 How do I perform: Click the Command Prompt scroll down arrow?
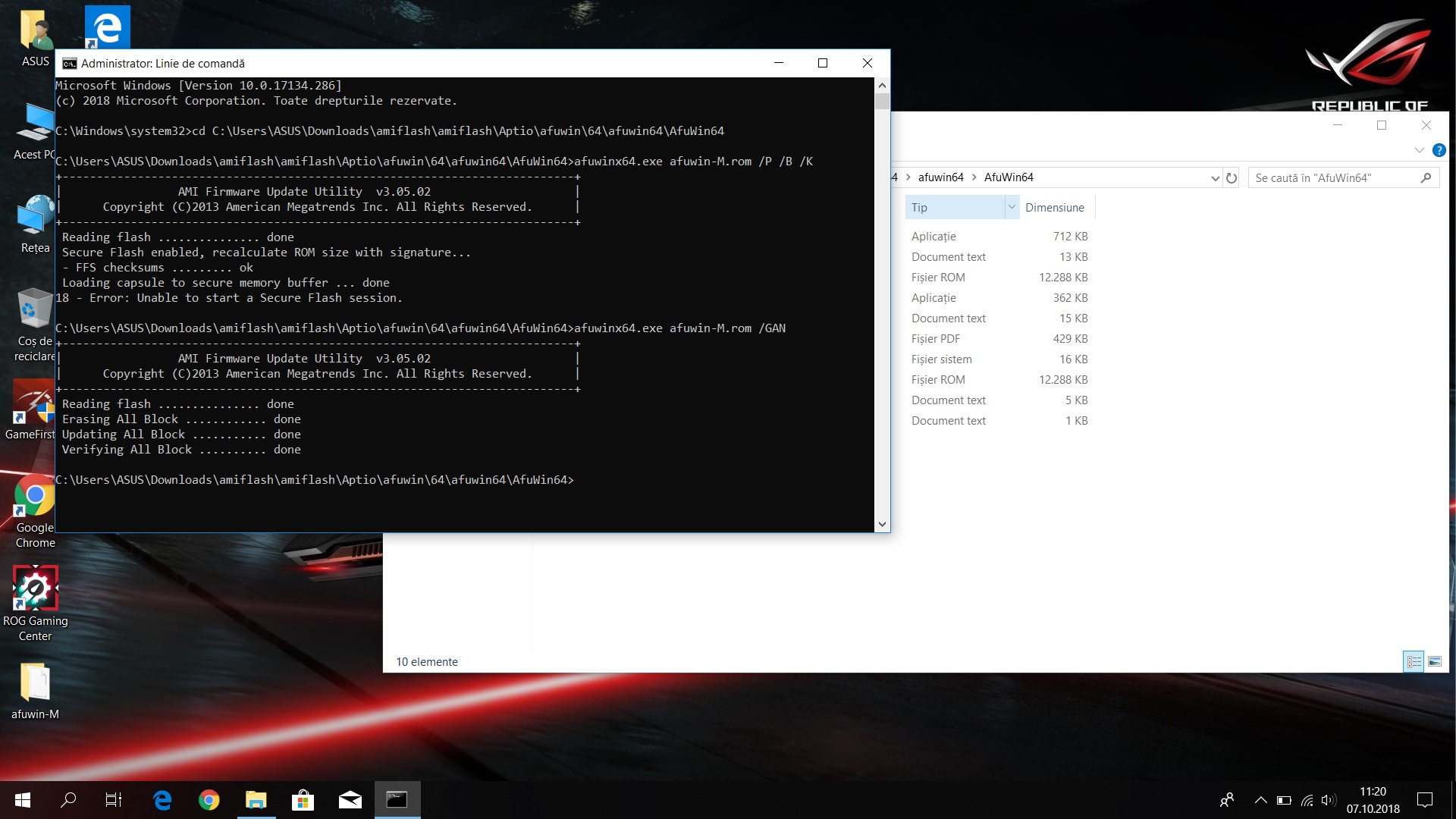tap(881, 524)
